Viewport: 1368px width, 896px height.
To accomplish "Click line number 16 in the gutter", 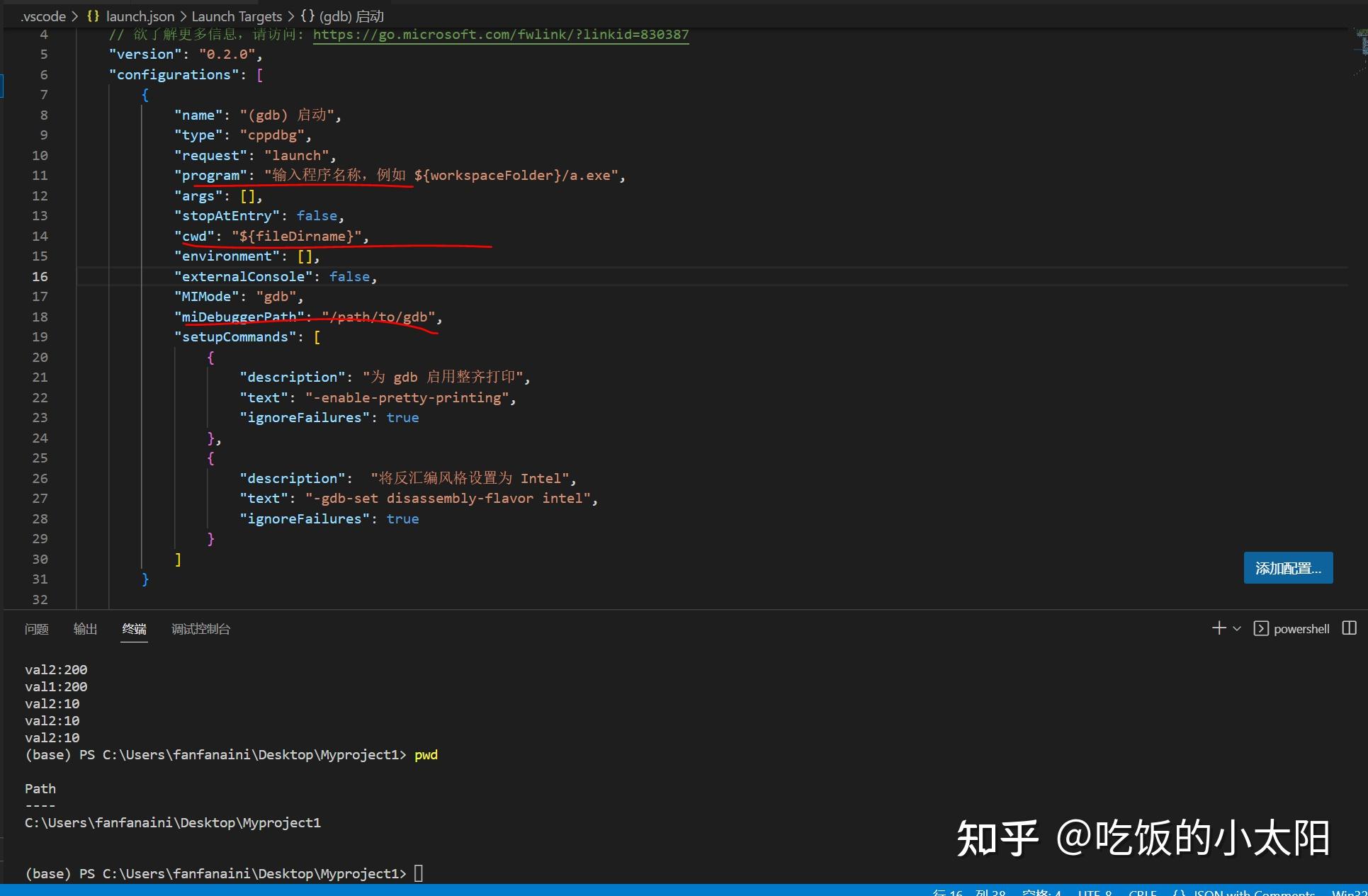I will point(39,276).
